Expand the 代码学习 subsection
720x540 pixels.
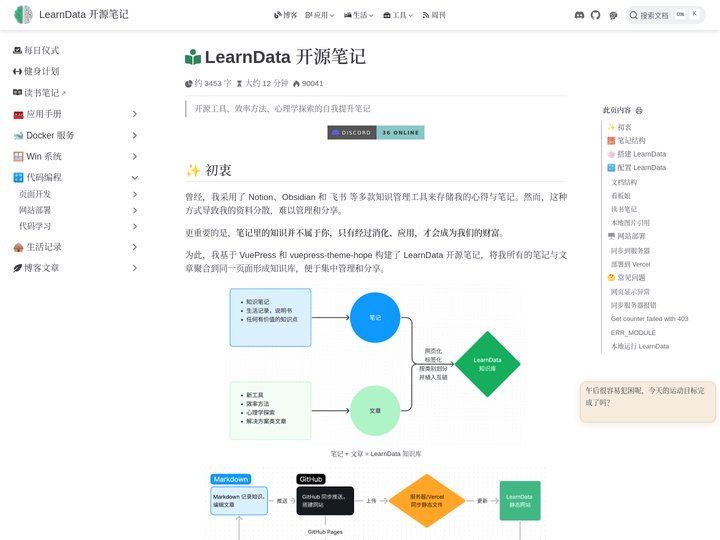pos(134,226)
